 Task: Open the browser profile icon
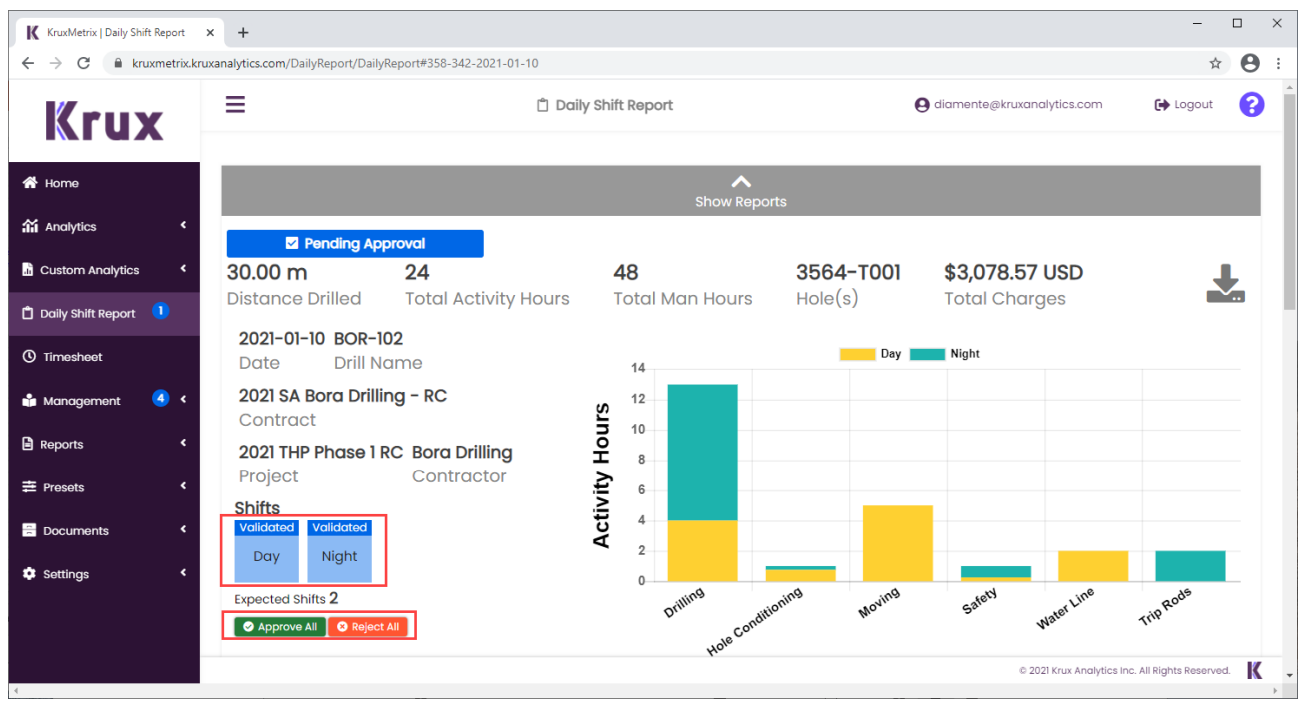(1250, 63)
